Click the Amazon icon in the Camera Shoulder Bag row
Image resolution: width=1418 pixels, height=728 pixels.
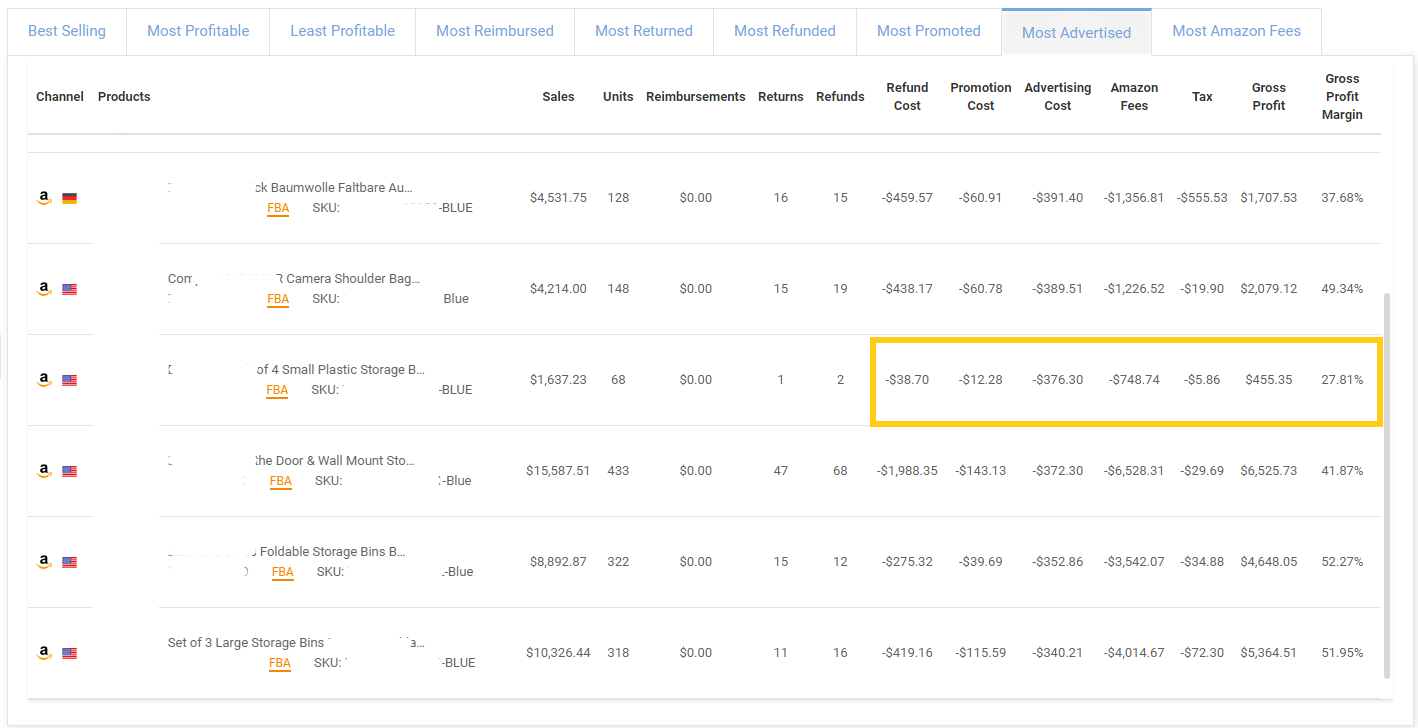44,289
